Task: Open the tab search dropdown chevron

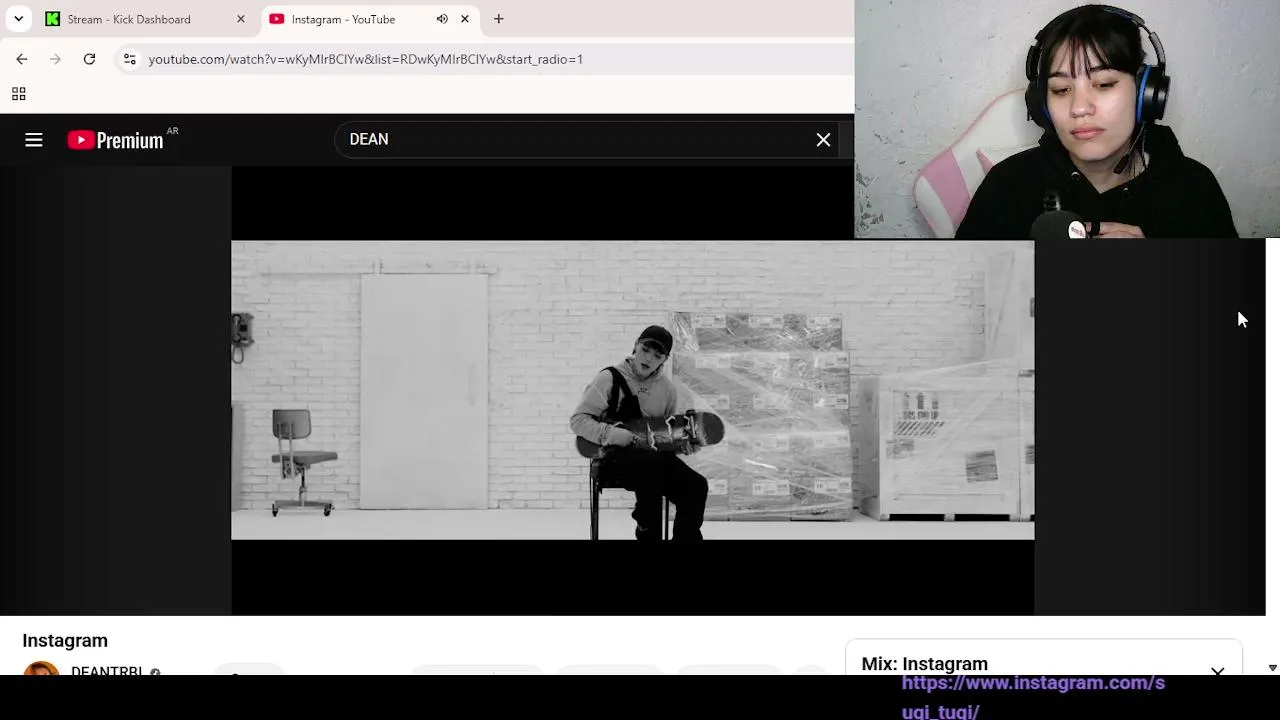Action: coord(18,19)
